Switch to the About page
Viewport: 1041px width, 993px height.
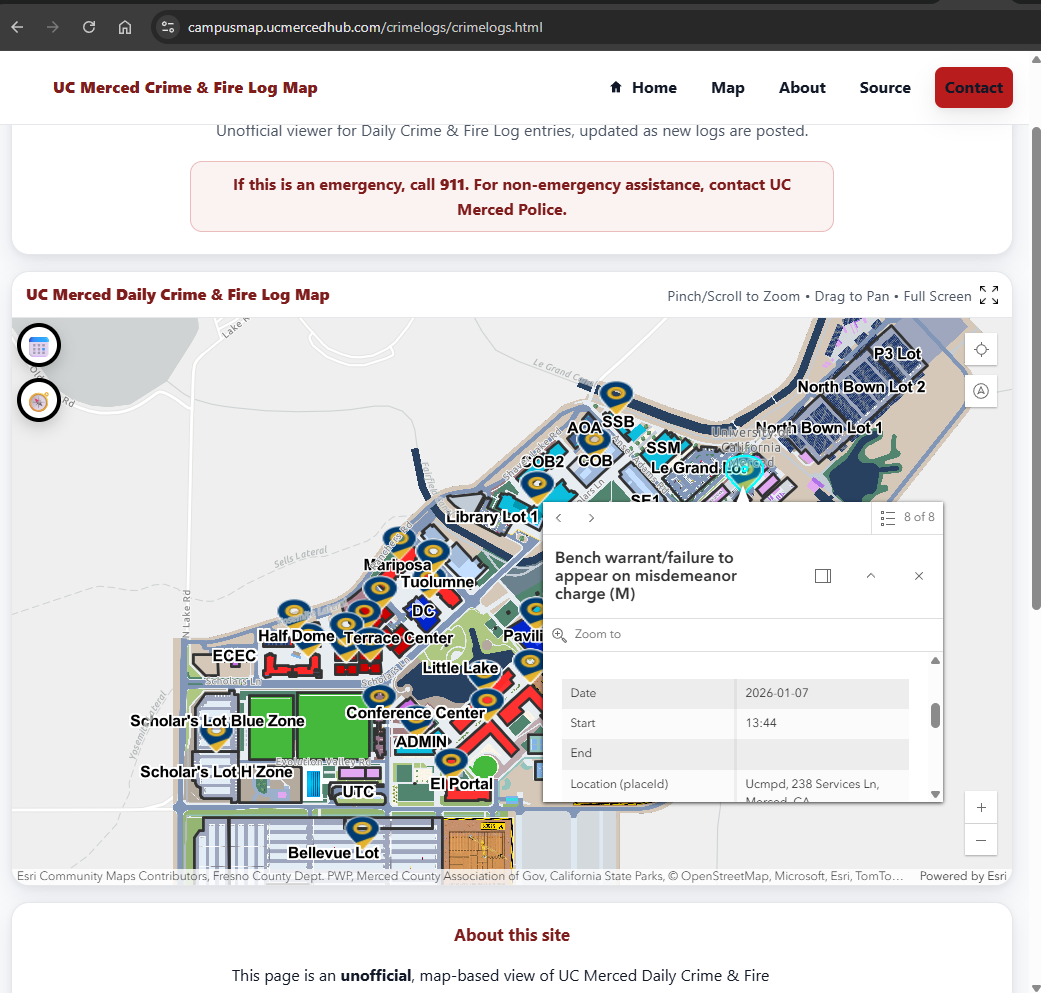coord(801,87)
